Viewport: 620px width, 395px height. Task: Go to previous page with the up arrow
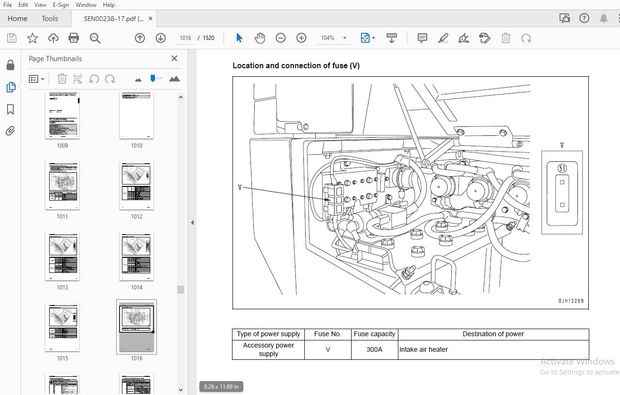click(x=140, y=38)
